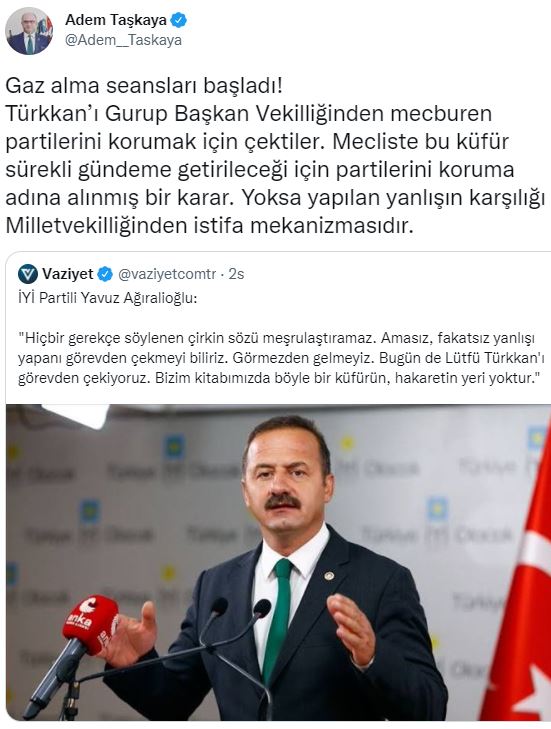Click the verified badge beside Adem Taşkaya

point(179,20)
